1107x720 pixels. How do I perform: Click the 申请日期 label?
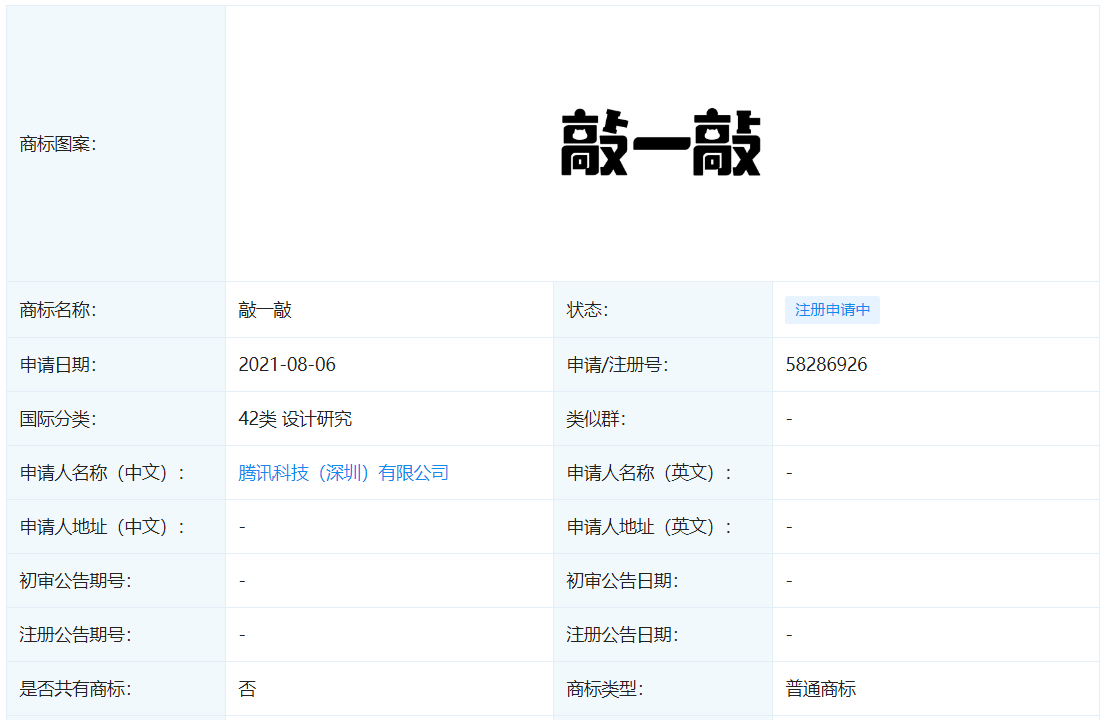tap(58, 364)
